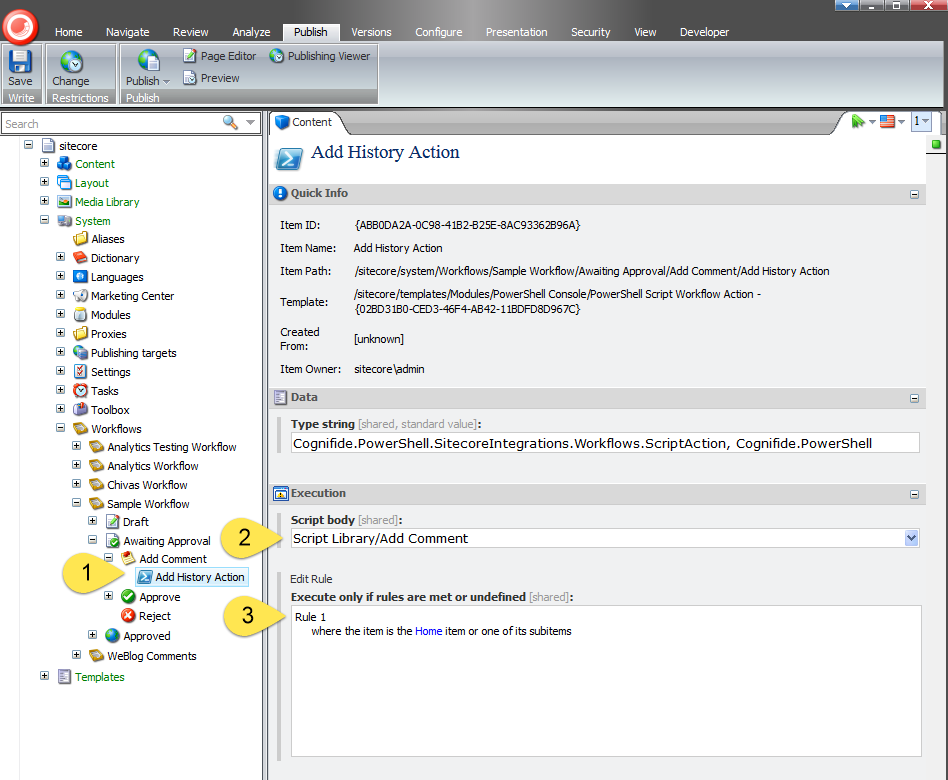This screenshot has width=948, height=780.
Task: Open the Script body dropdown
Action: click(x=911, y=538)
